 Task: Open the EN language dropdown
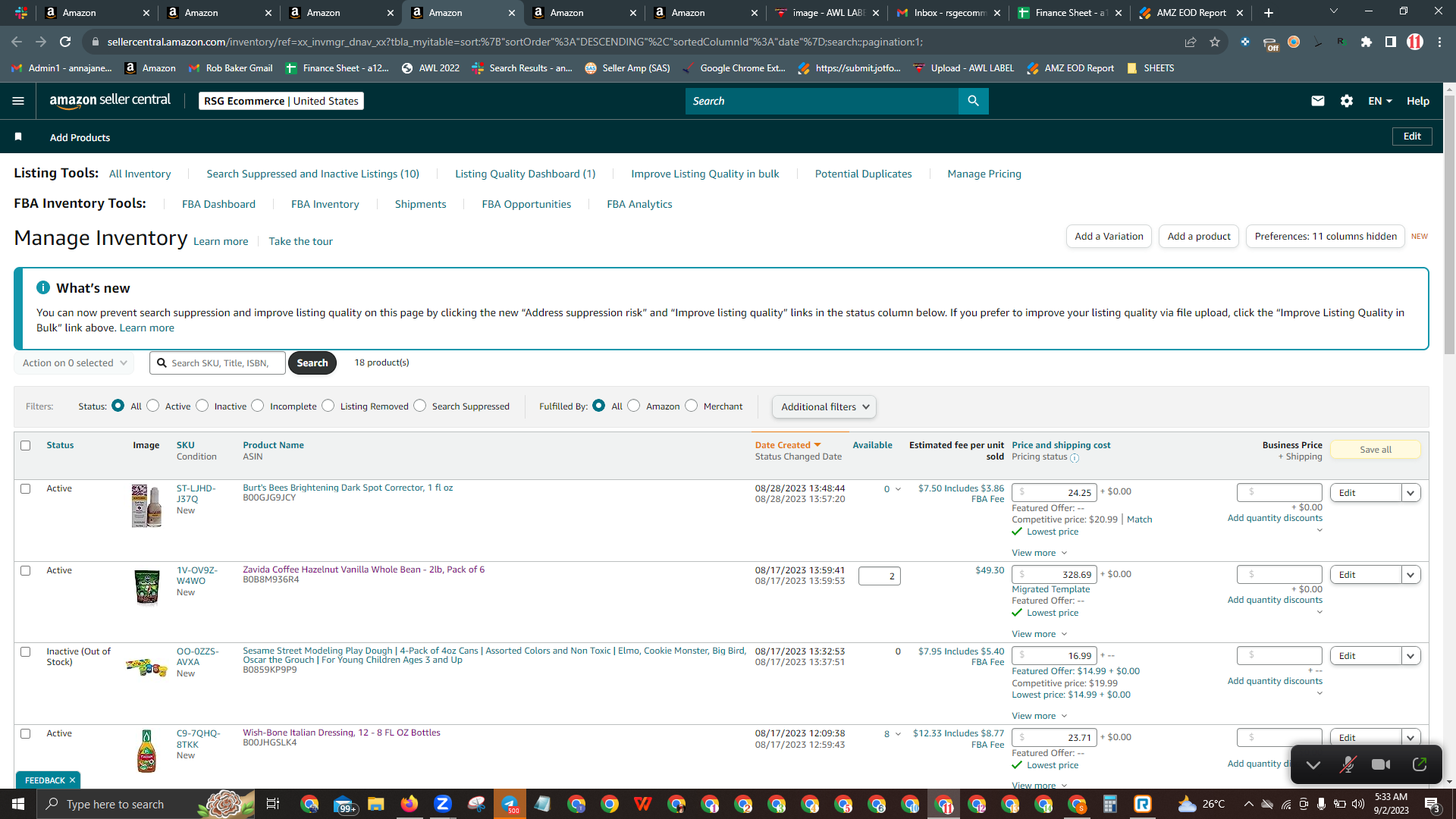coord(1380,101)
